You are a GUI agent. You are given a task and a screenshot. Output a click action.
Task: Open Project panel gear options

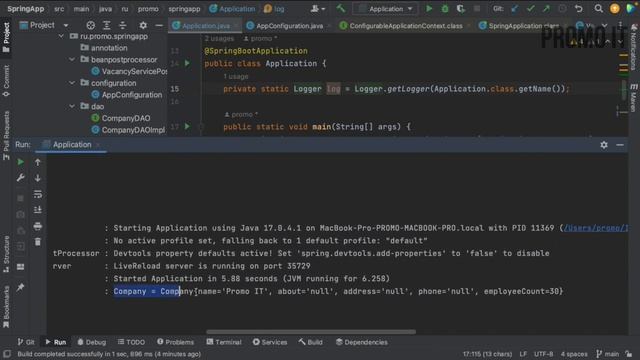coord(143,25)
